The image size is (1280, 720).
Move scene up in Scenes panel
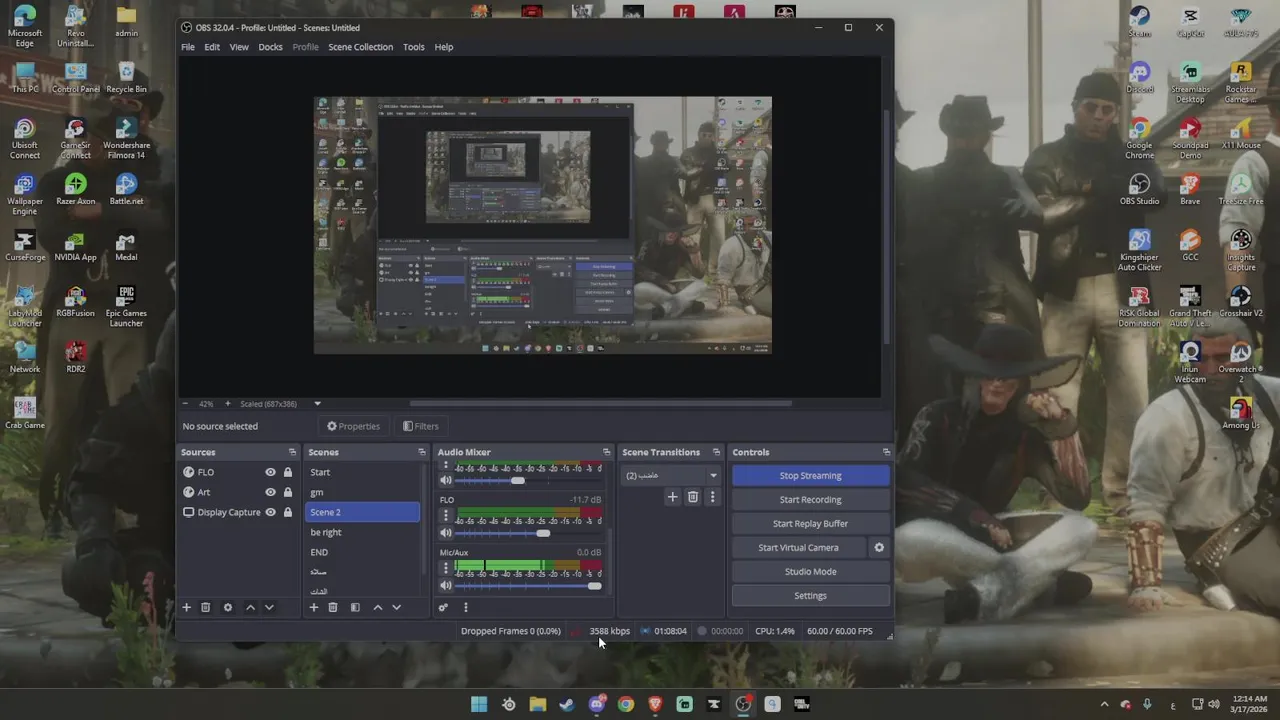(377, 607)
